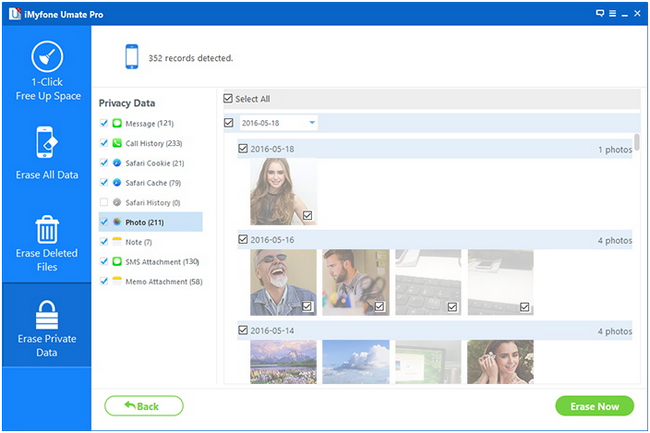This screenshot has width=650, height=433.
Task: Click the Back button
Action: pos(144,406)
